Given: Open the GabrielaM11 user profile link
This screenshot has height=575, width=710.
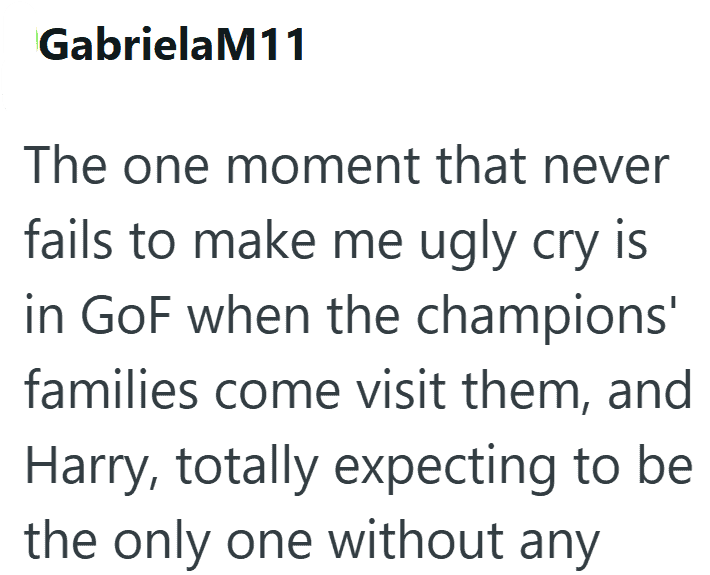Looking at the screenshot, I should 171,44.
